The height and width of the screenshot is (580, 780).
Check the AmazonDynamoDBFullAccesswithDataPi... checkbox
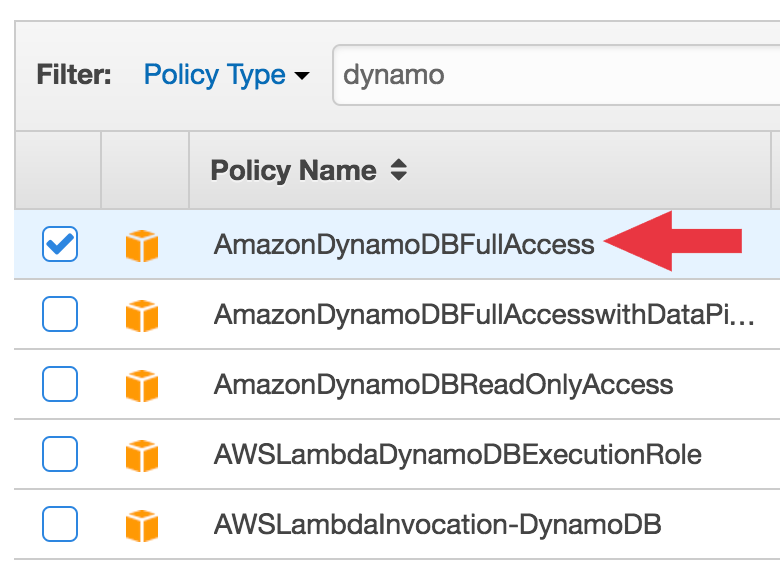tap(60, 314)
